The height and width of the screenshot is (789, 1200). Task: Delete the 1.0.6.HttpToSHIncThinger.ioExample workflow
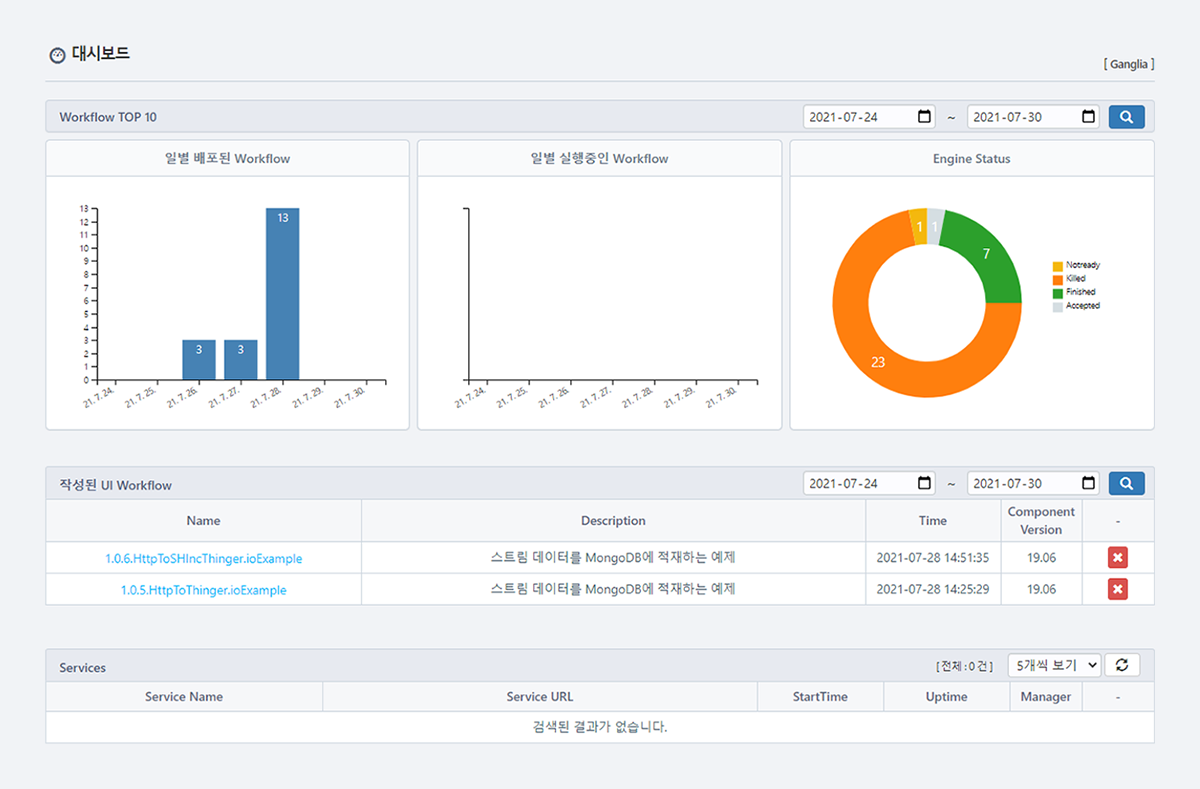click(1118, 558)
